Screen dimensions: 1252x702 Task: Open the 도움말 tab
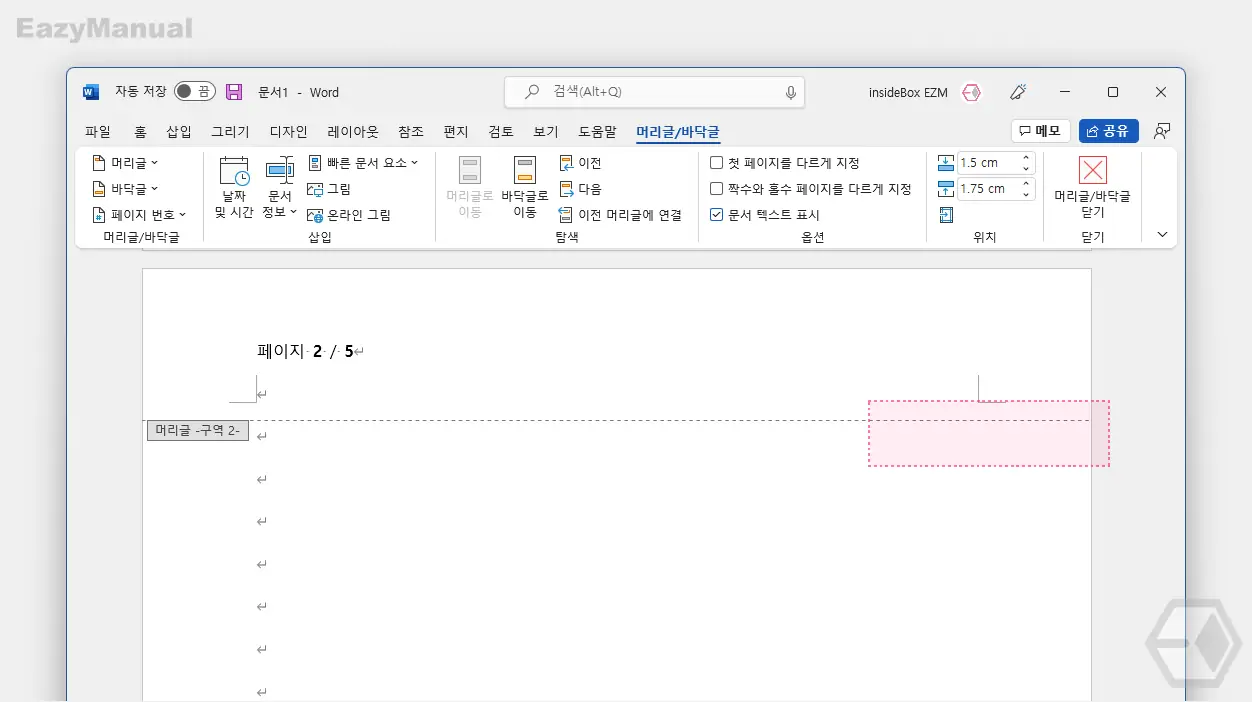pos(597,131)
